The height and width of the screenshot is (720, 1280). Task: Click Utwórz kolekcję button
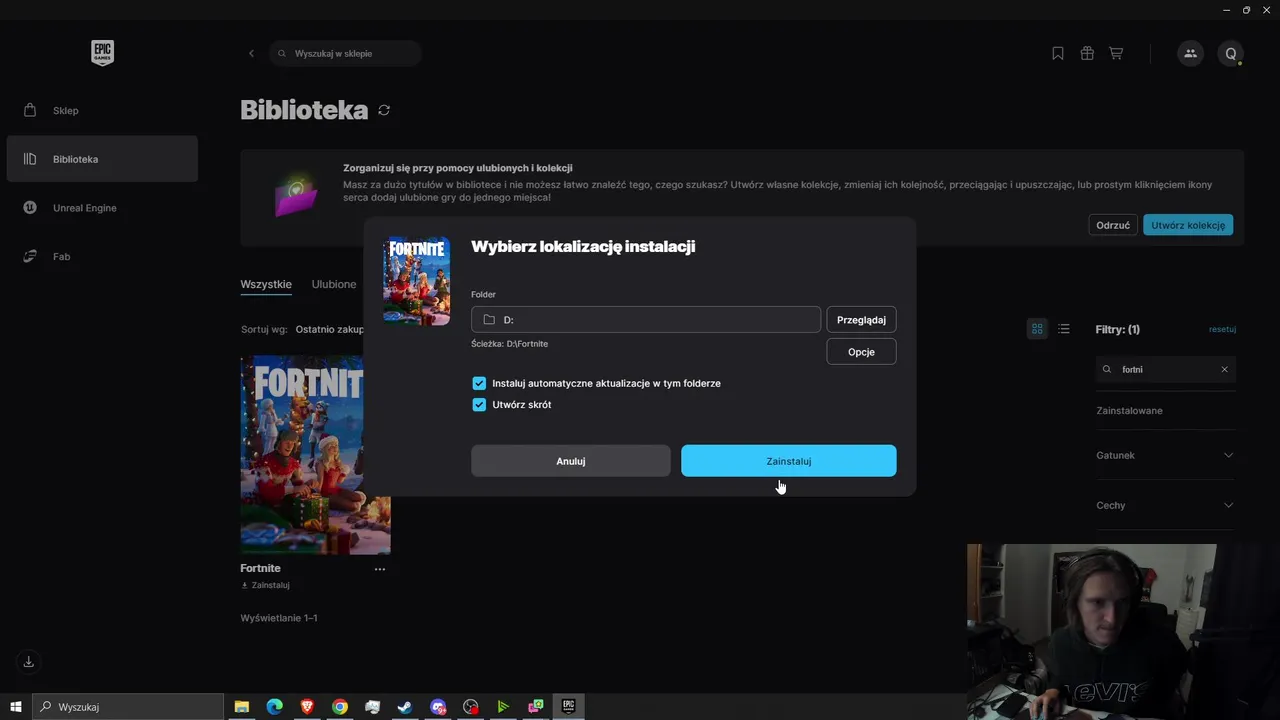[1188, 225]
